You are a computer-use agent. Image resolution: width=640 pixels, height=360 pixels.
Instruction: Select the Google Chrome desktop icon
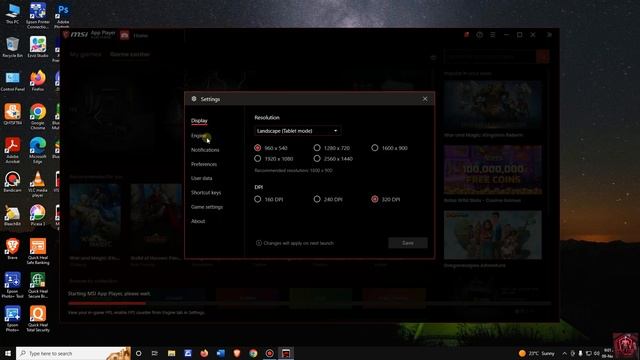pos(38,117)
